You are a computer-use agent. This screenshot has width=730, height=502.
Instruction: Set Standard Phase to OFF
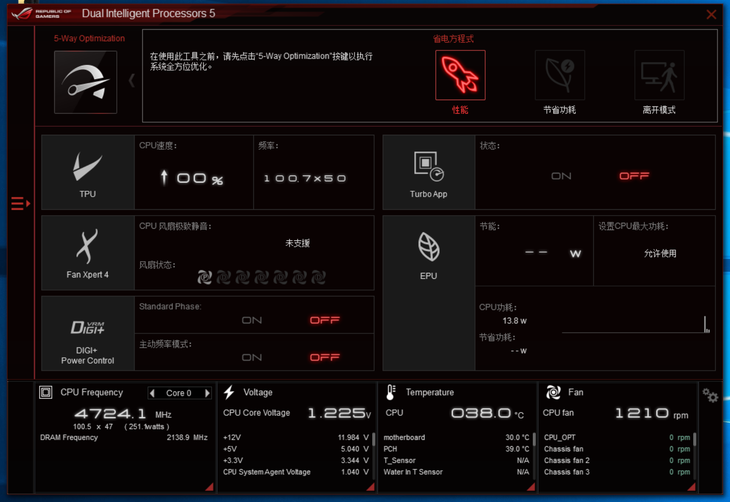coord(325,320)
